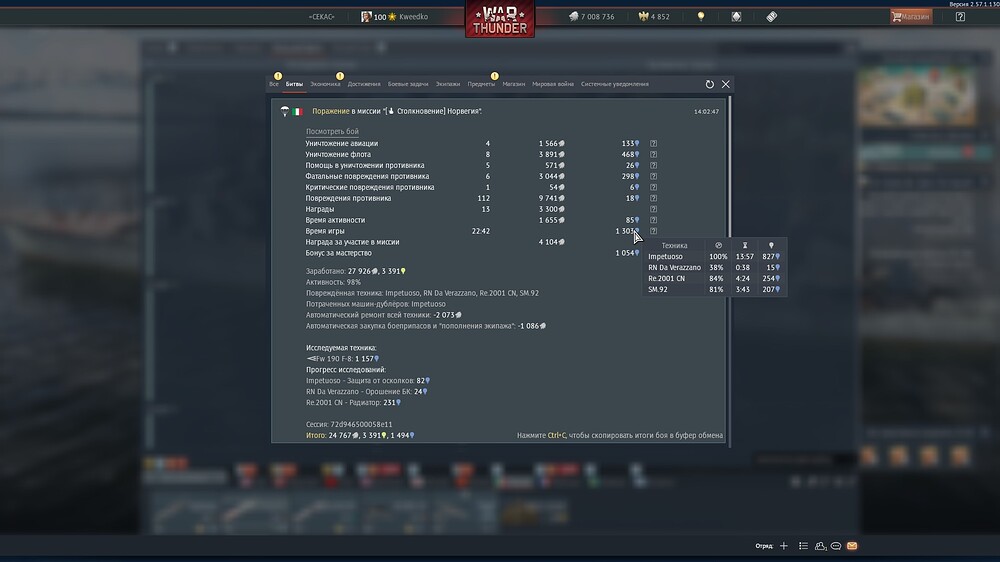Open help for Фатальные повреждения противника

(x=653, y=176)
